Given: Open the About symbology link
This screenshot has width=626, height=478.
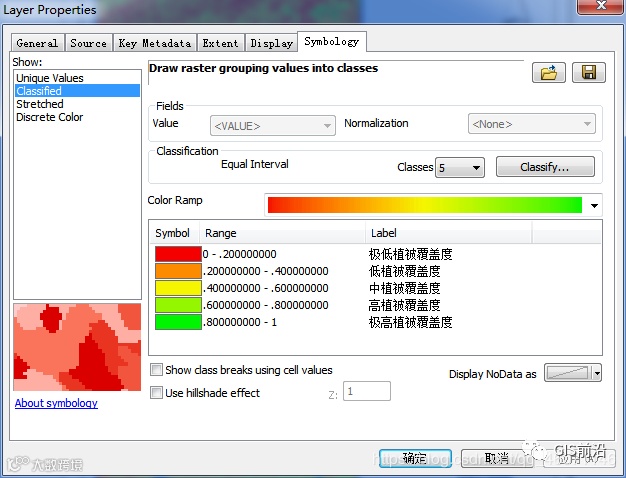Looking at the screenshot, I should coord(56,403).
